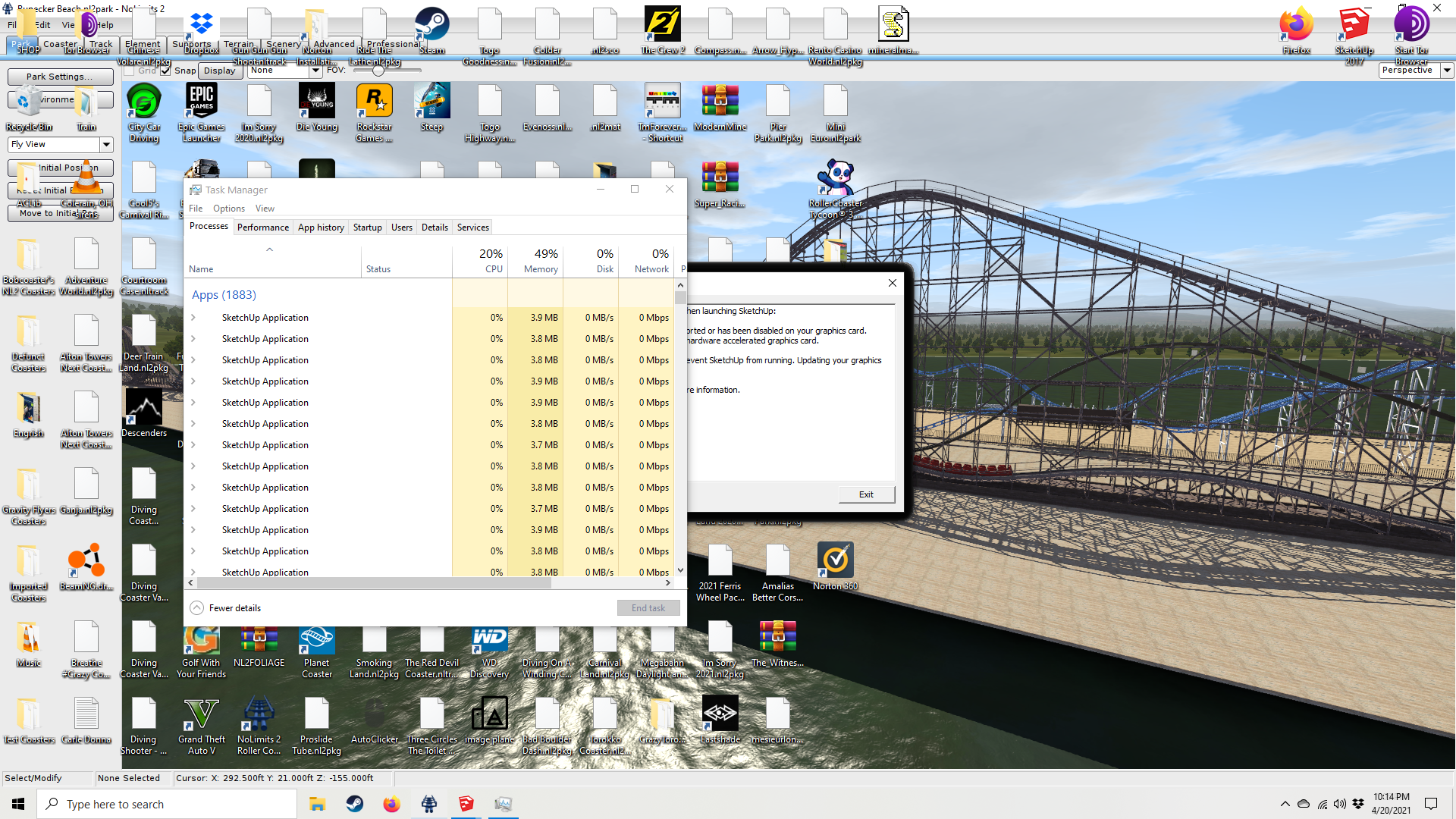Enable the Grid checkbox
The width and height of the screenshot is (1456, 819).
pyautogui.click(x=129, y=71)
